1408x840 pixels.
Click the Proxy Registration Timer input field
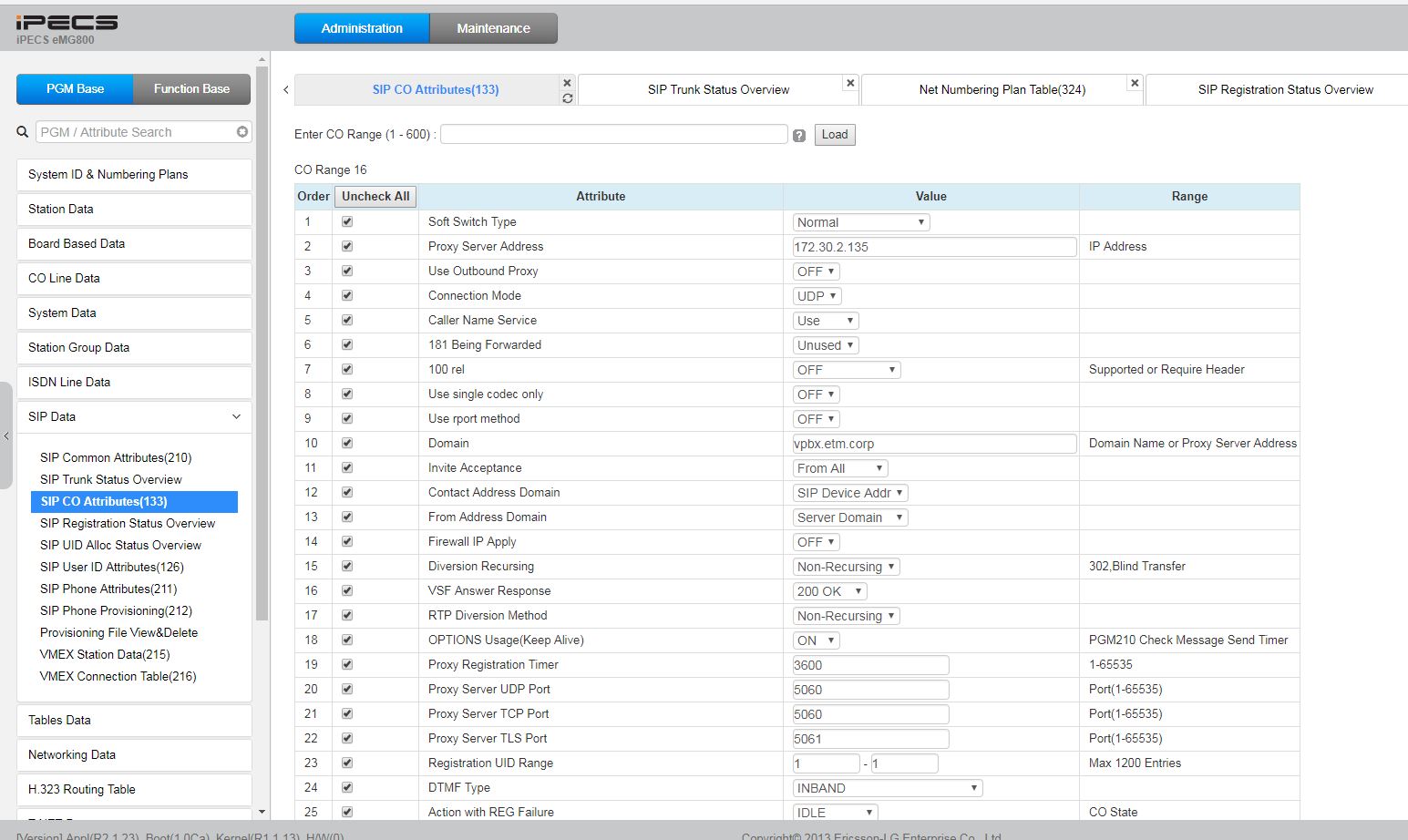(870, 665)
